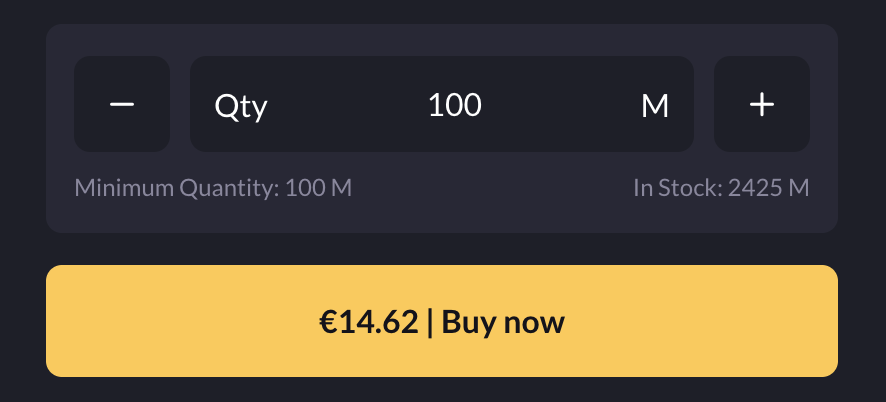Tap the dark minus button left of Qty
Image resolution: width=886 pixels, height=402 pixels.
pyautogui.click(x=122, y=104)
